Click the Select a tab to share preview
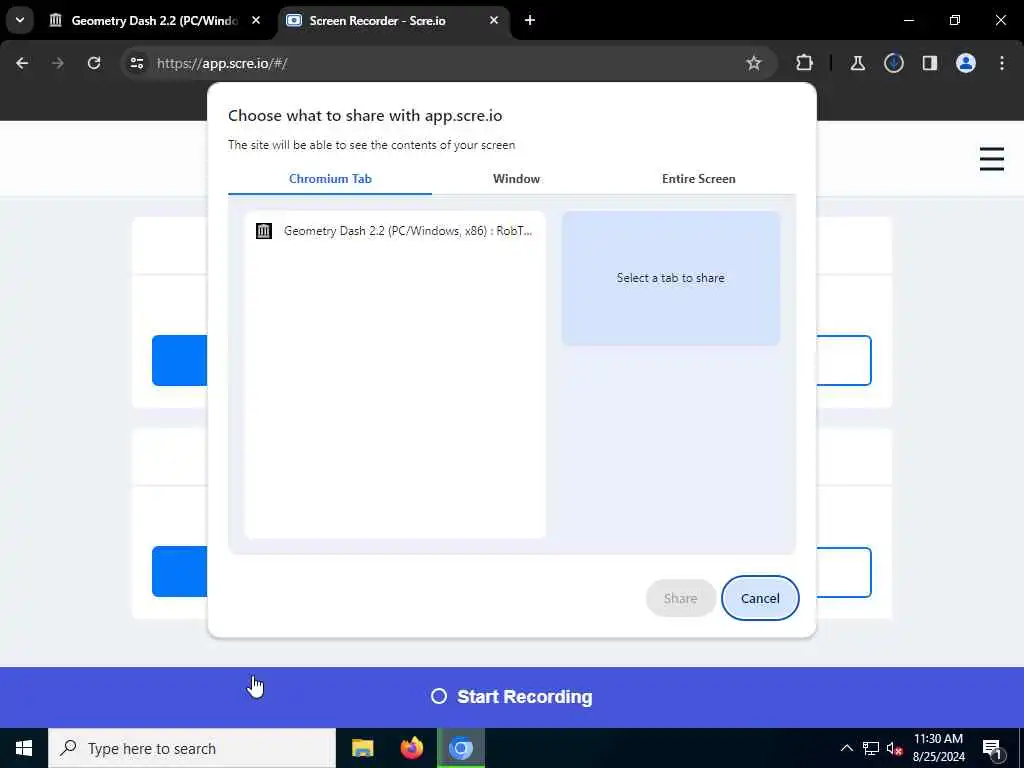Screen dimensions: 1024x768 [x=671, y=278]
